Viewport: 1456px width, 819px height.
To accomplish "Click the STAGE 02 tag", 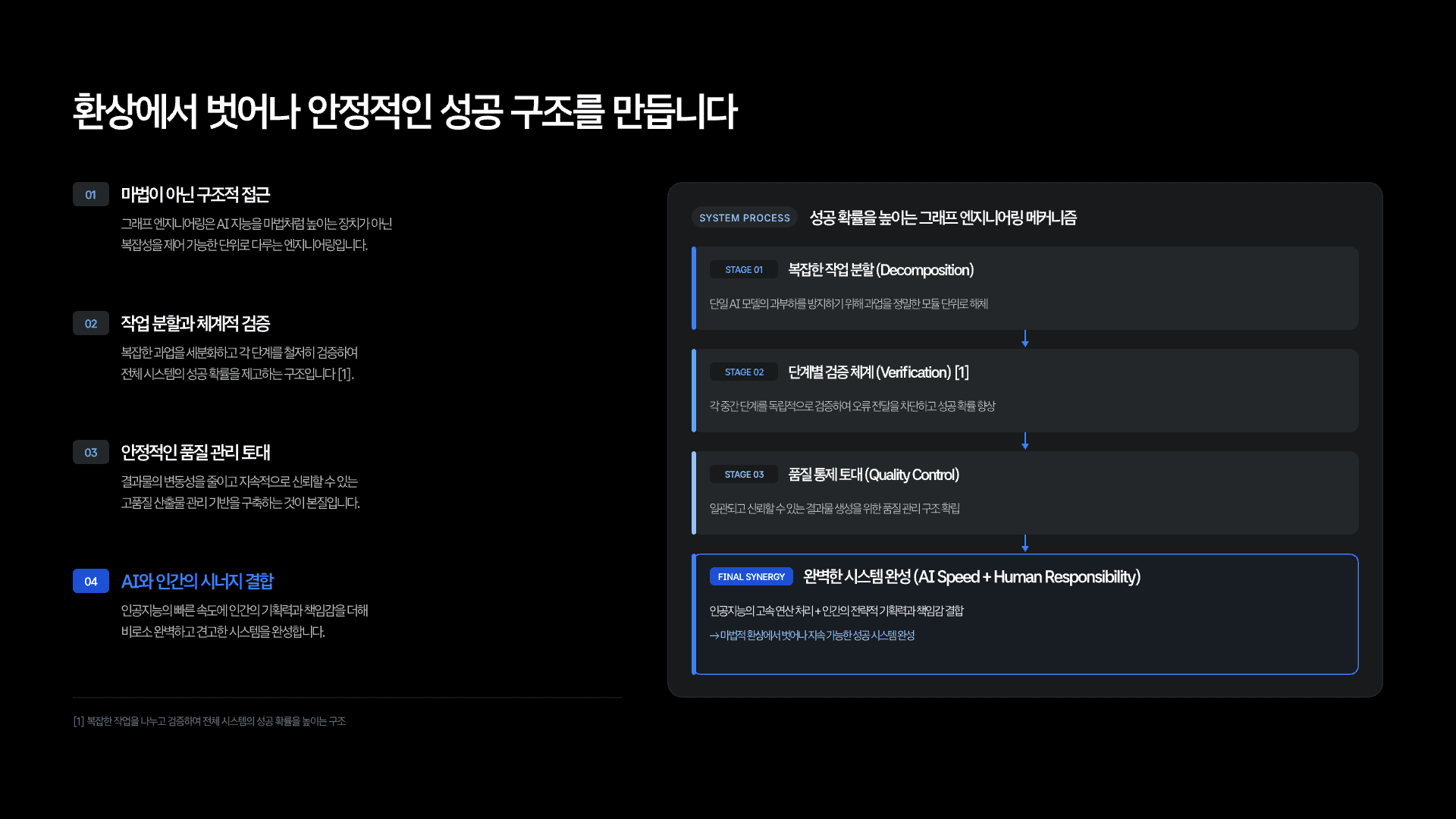I will 744,372.
